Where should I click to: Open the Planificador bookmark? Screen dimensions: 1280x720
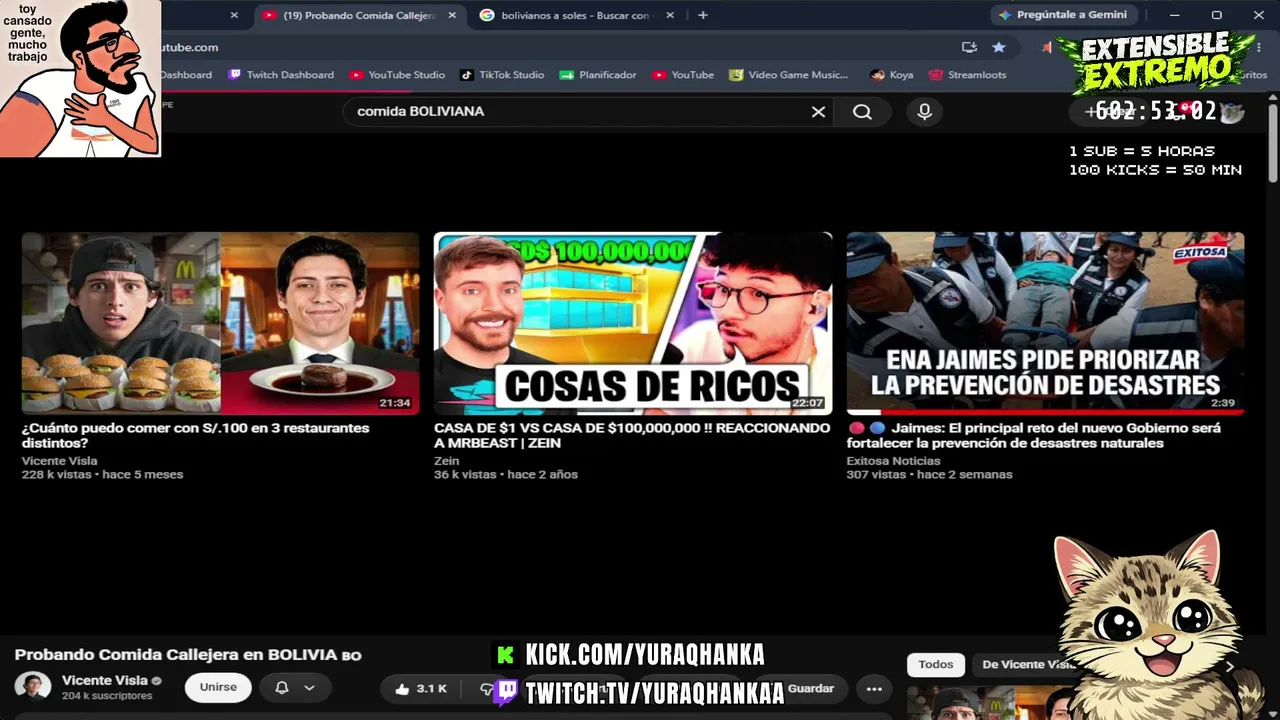pos(598,75)
